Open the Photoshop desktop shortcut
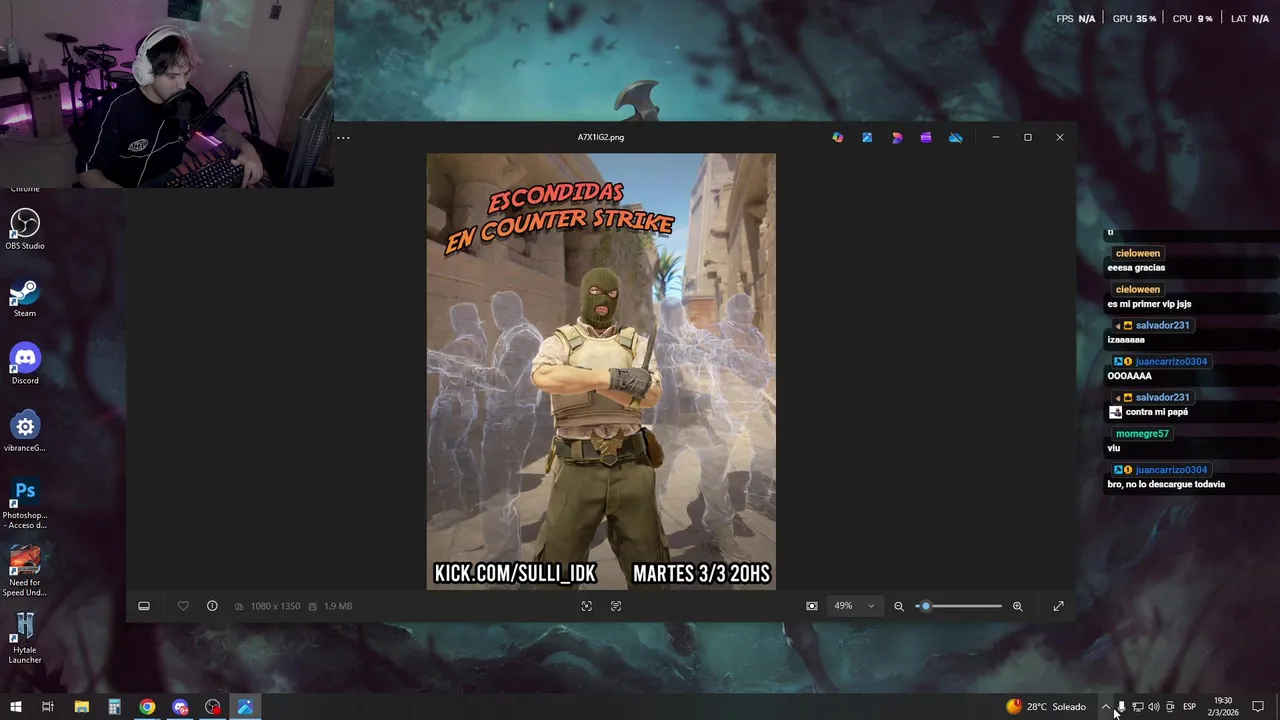Screen dimensions: 1280x720 point(25,505)
